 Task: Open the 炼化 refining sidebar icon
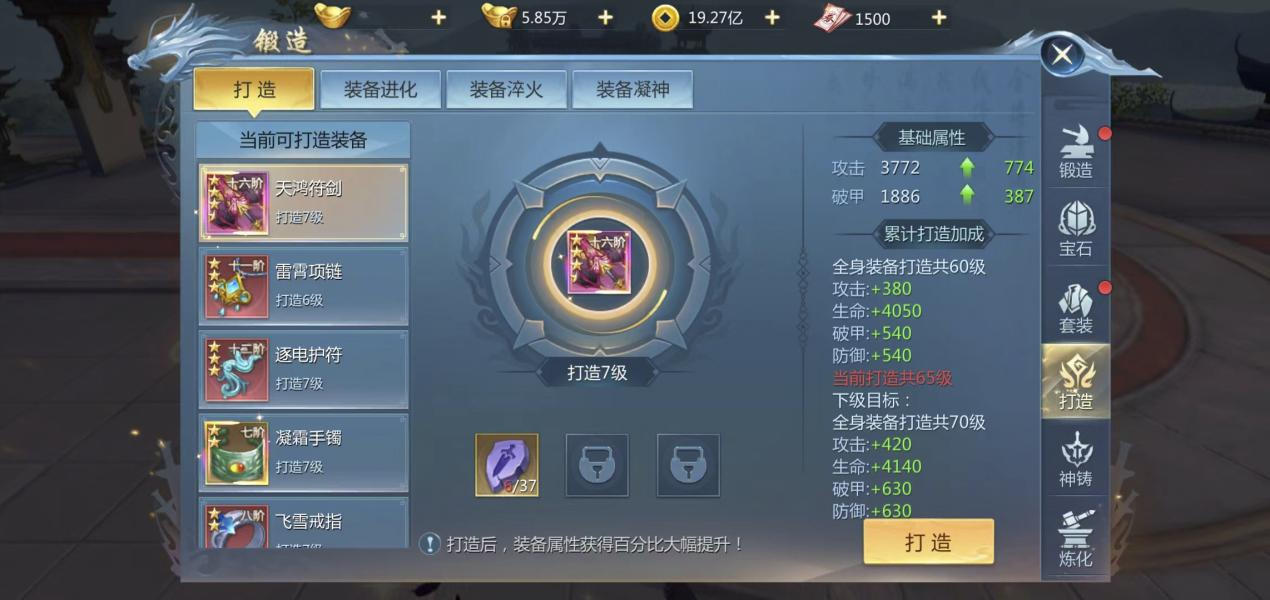coord(1076,538)
